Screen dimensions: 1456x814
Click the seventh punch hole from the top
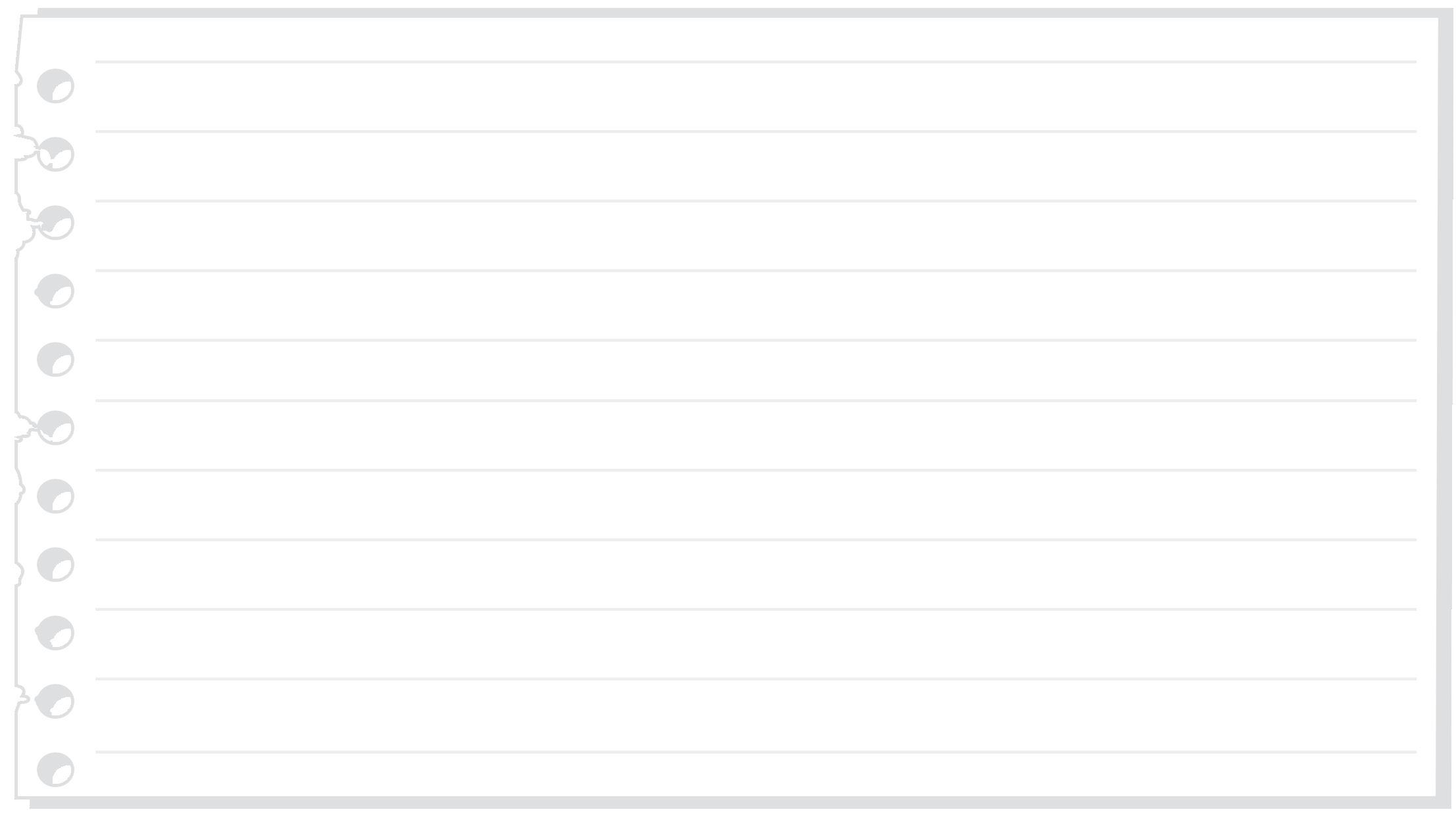55,496
